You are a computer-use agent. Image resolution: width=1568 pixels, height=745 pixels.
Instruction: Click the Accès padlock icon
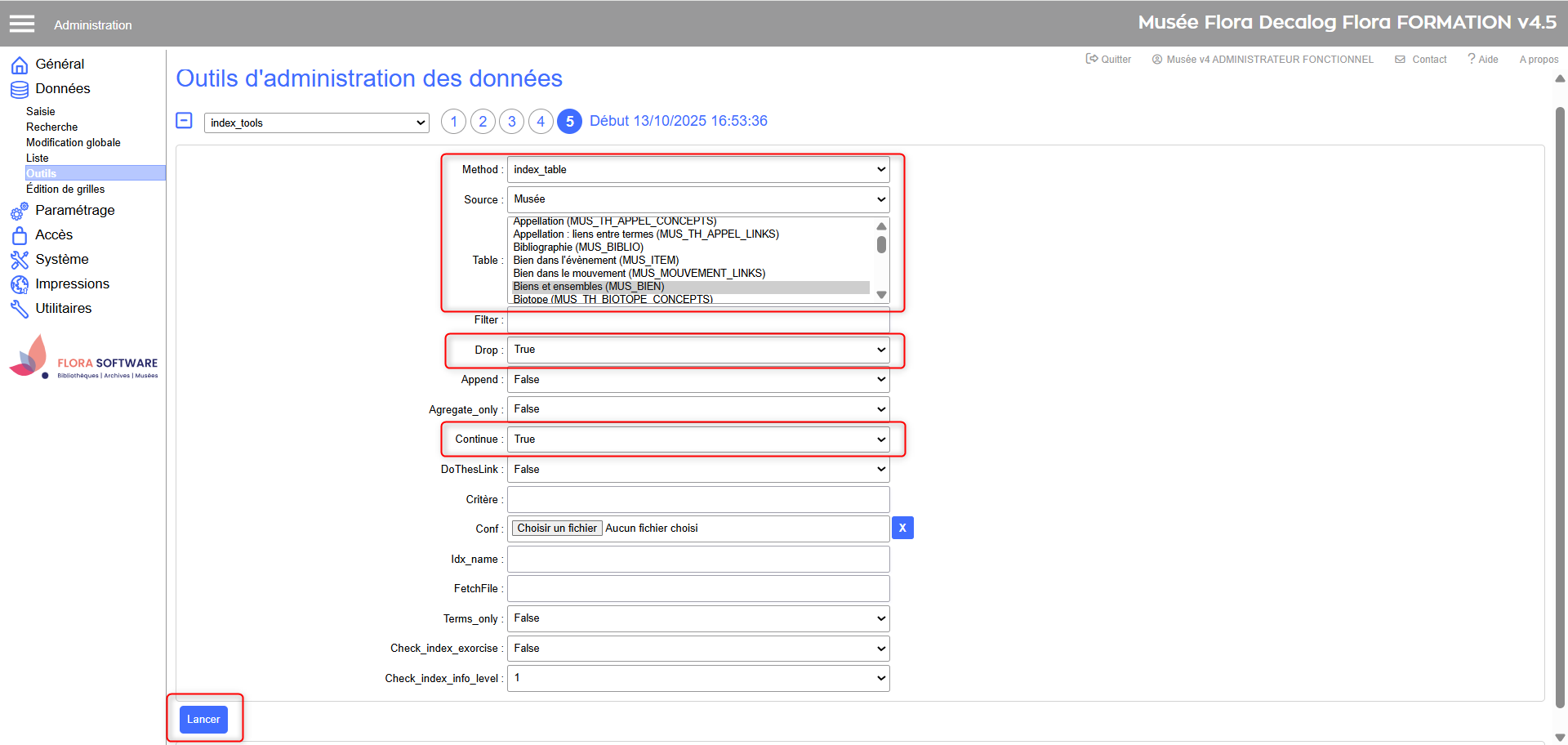[20, 235]
